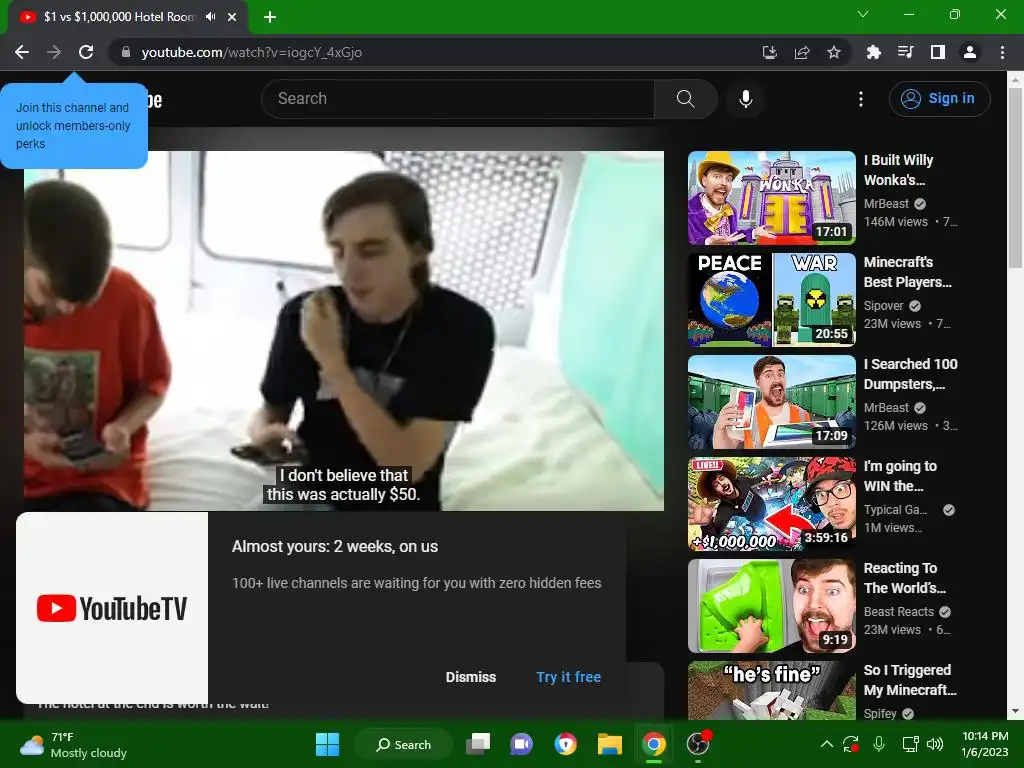Click the YouTube search input field
Viewport: 1024px width, 768px height.
[x=457, y=99]
